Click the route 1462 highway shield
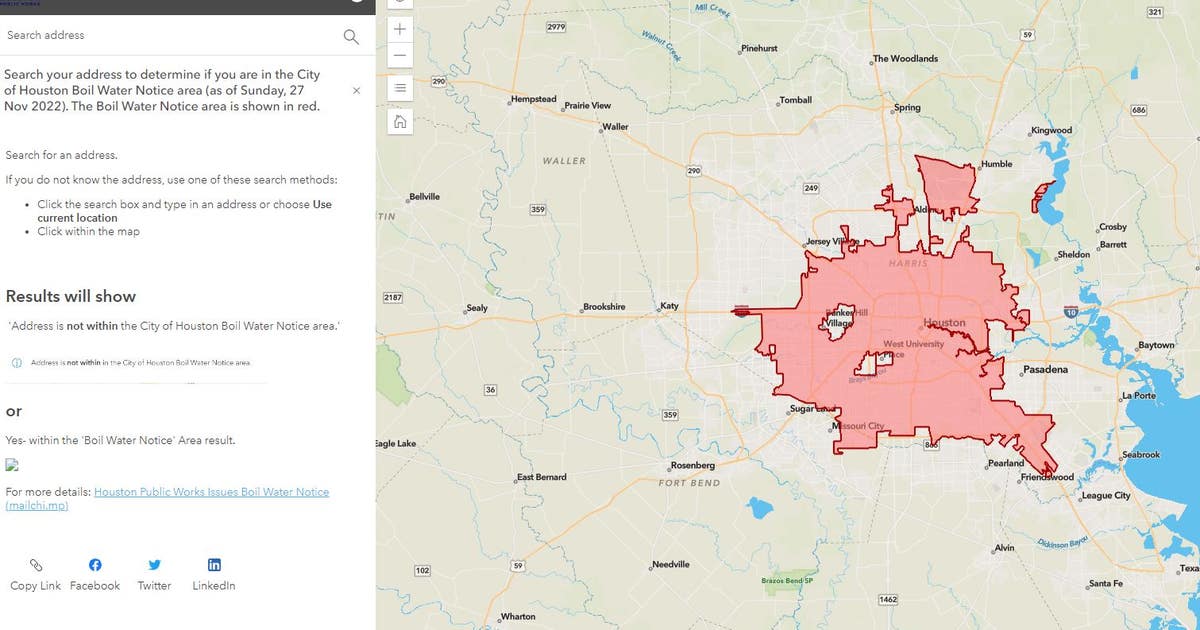1200x630 pixels. [x=888, y=599]
